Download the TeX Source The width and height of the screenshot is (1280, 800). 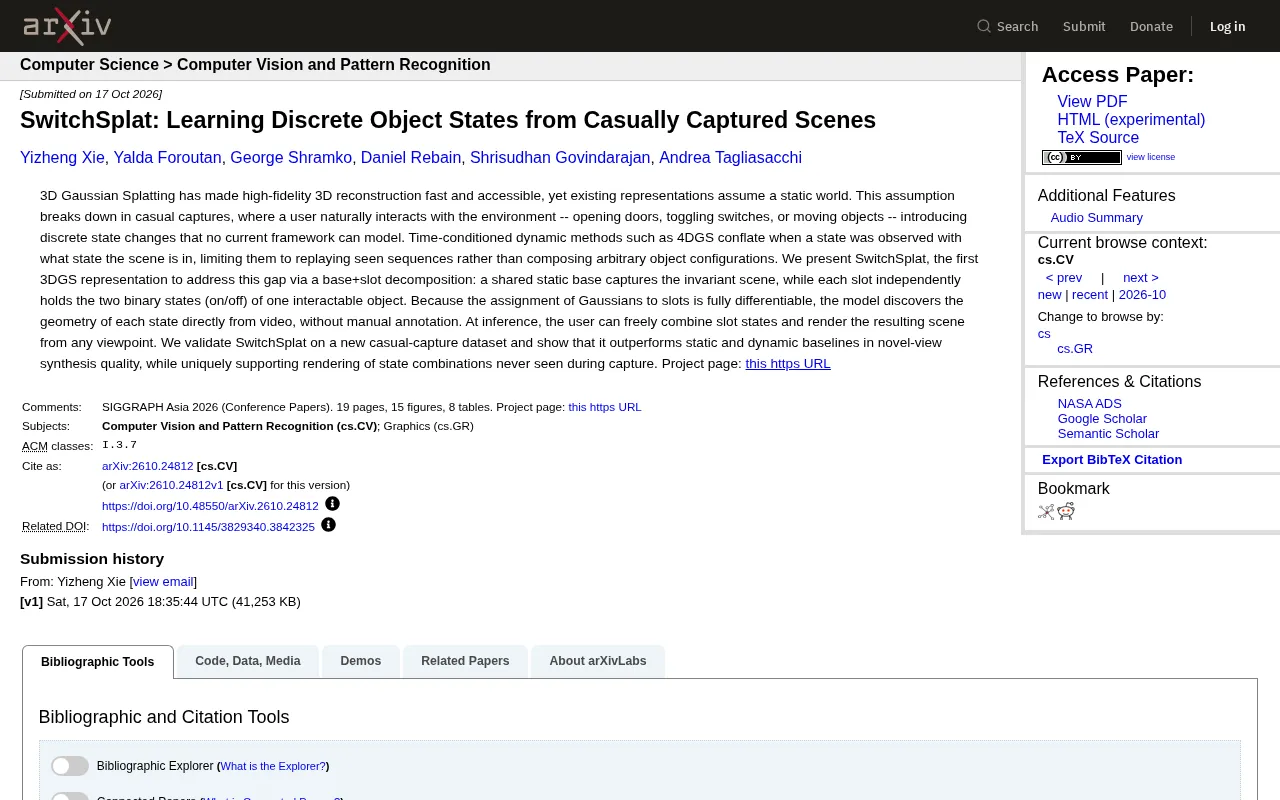point(1098,138)
